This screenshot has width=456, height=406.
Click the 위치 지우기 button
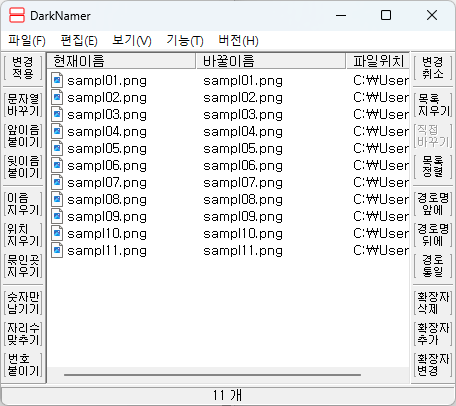click(x=23, y=235)
